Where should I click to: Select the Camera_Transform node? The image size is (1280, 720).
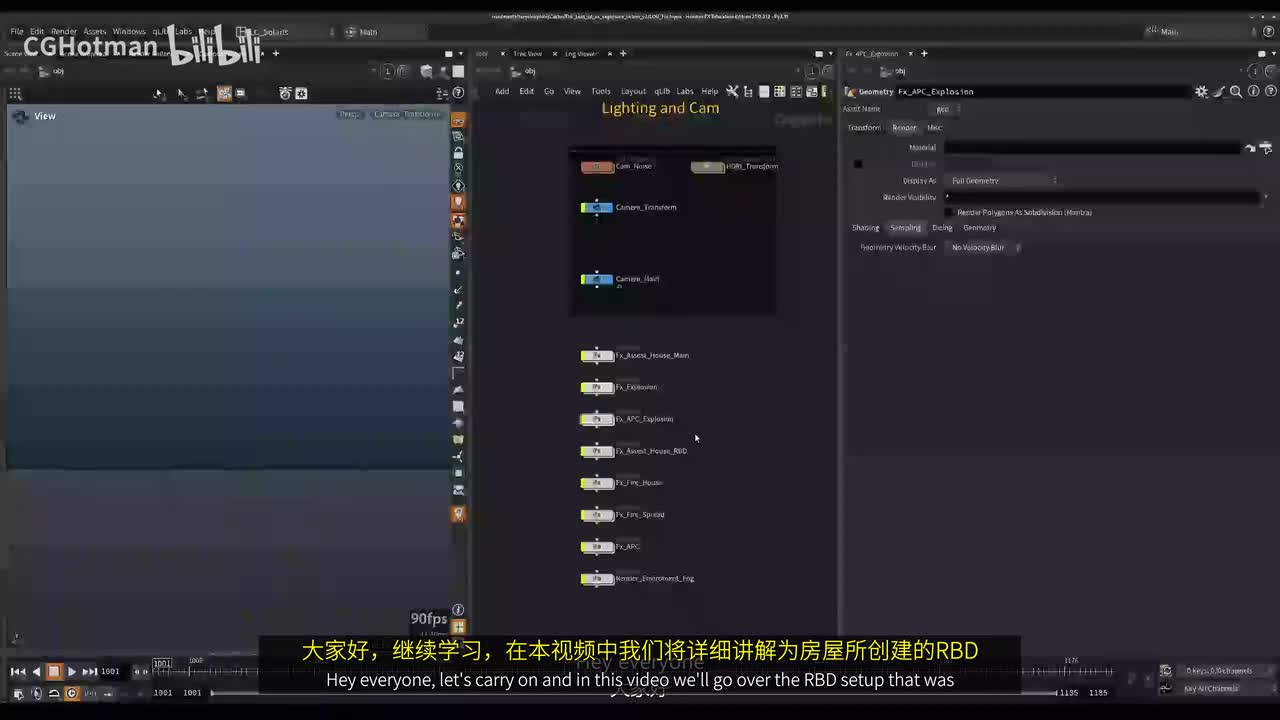(x=597, y=208)
